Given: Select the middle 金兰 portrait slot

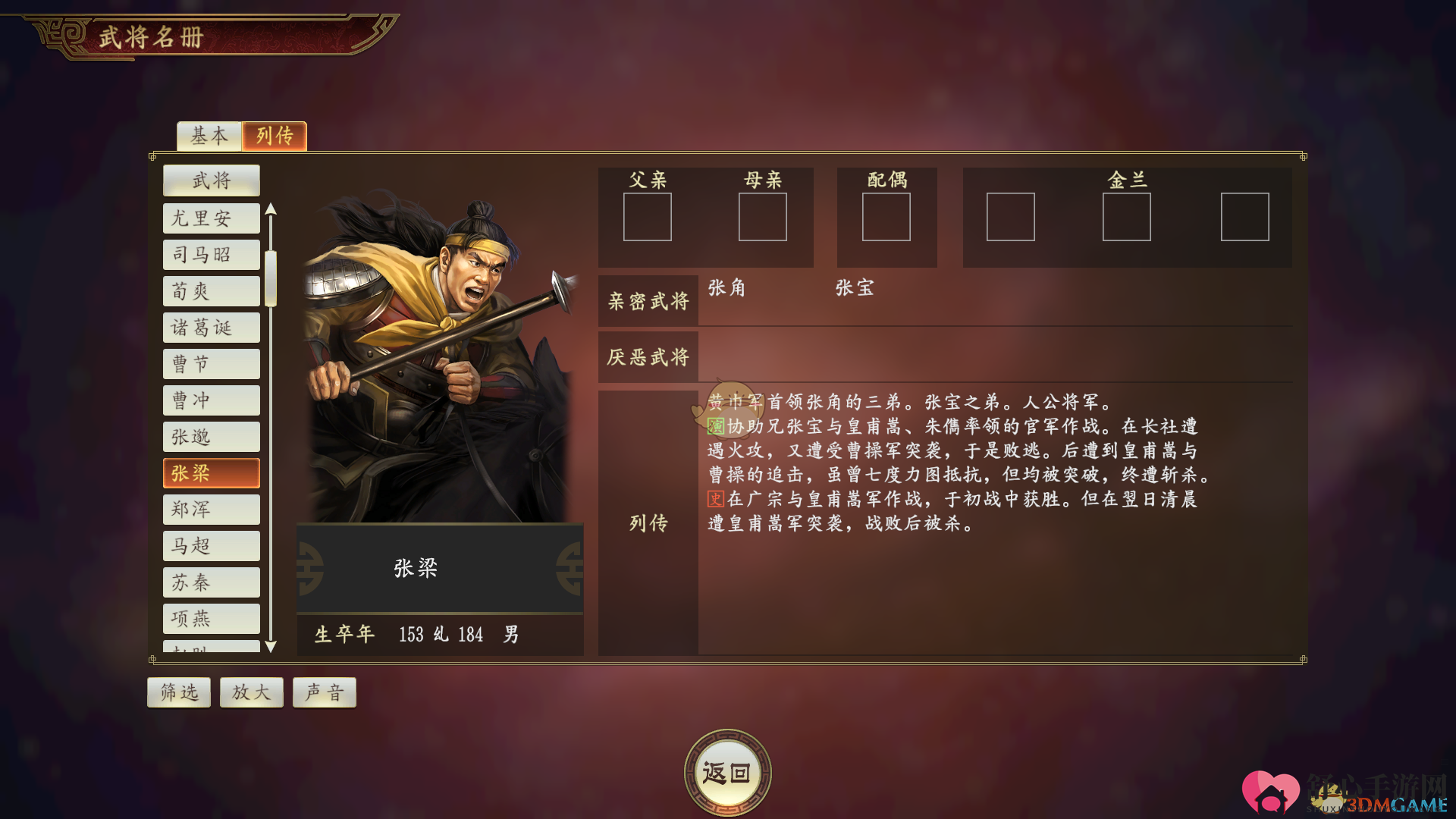Looking at the screenshot, I should pos(1127,217).
